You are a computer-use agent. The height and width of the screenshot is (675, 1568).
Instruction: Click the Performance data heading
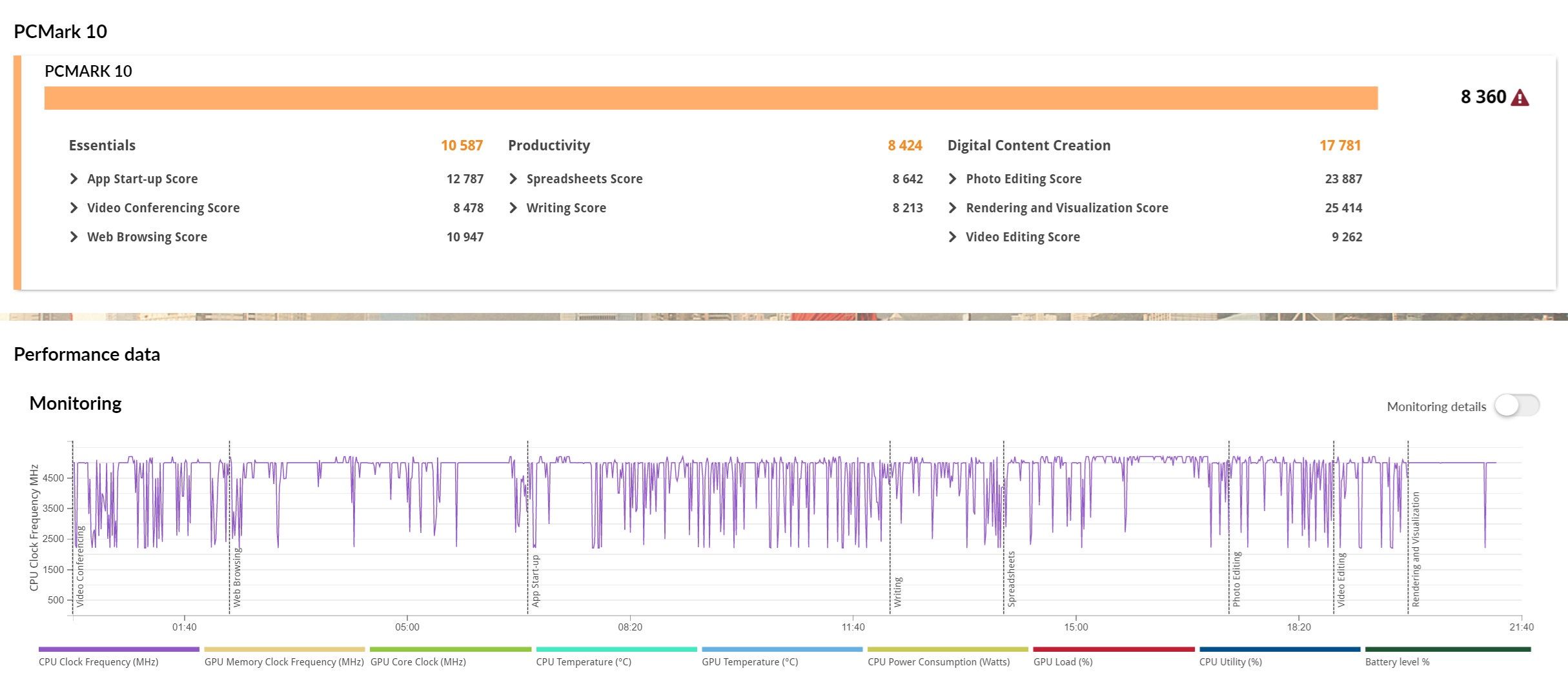coord(87,354)
